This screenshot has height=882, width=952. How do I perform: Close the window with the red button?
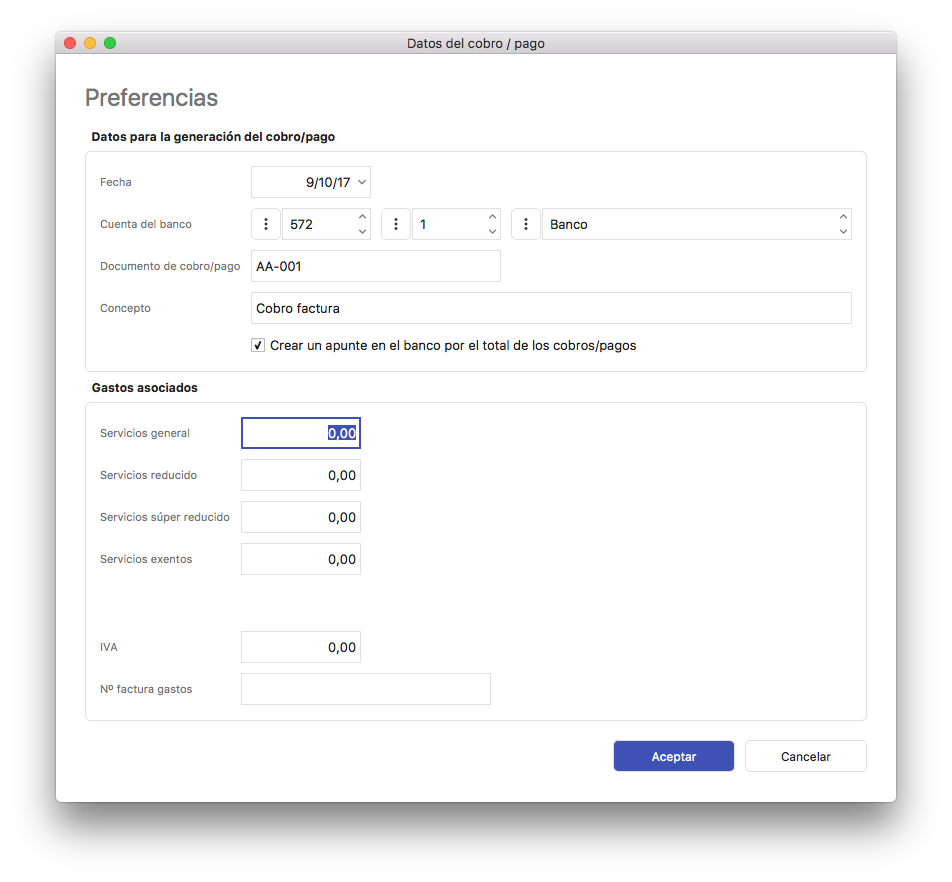point(70,43)
